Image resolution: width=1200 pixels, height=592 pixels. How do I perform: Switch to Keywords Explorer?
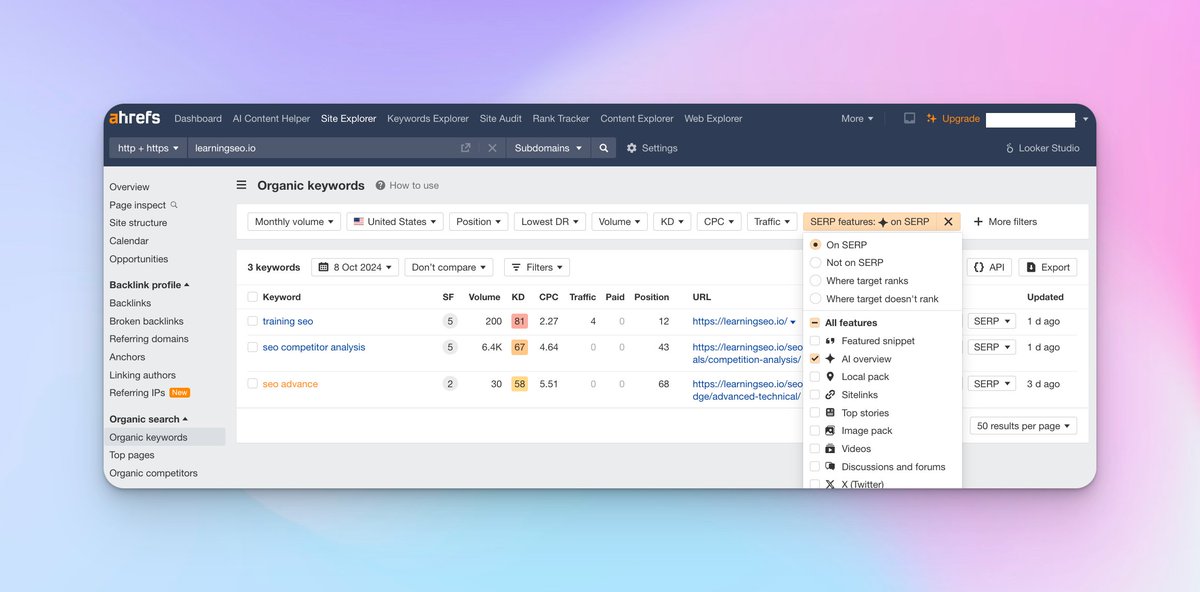[428, 118]
